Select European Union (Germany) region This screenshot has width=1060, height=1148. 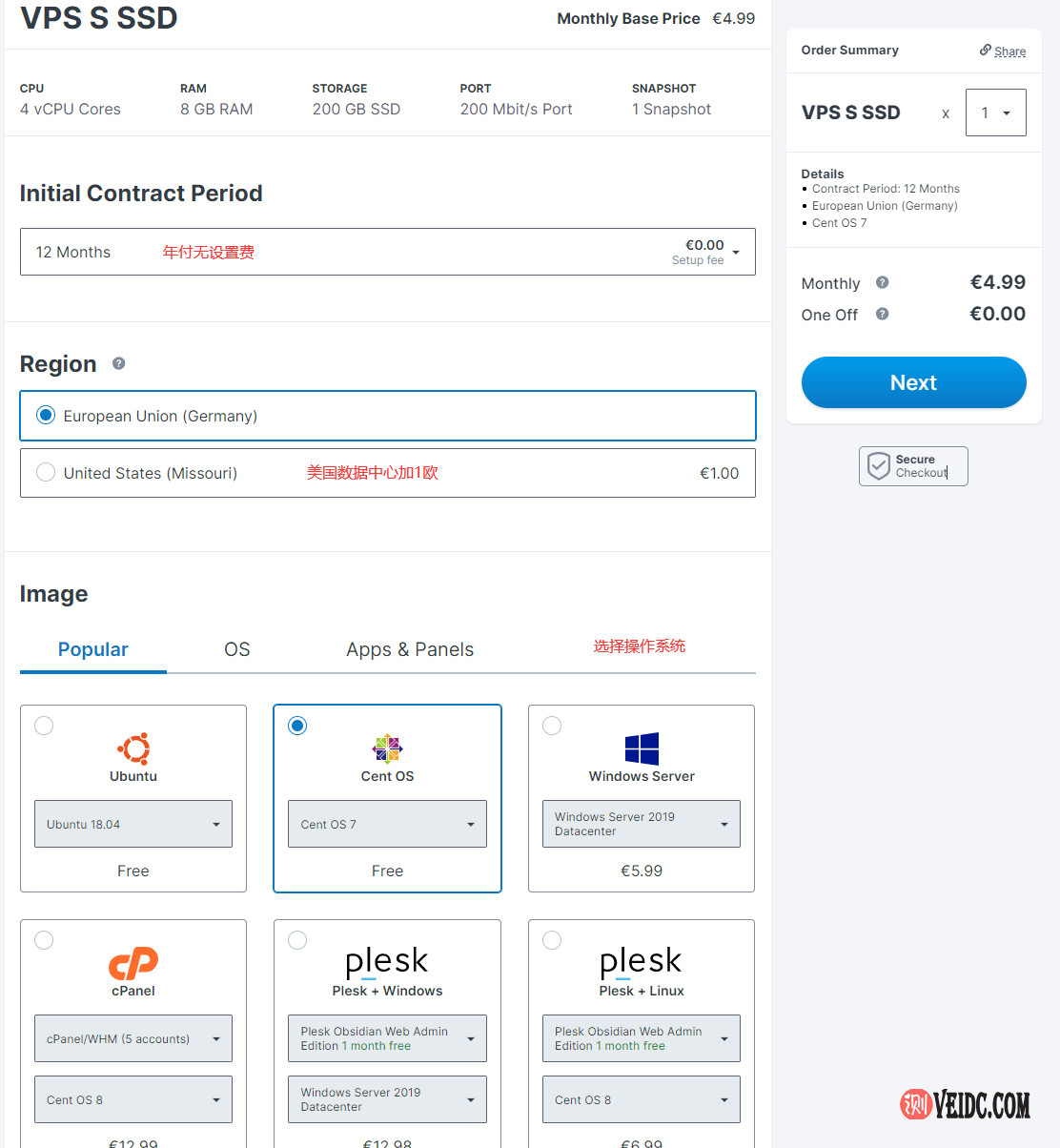388,416
